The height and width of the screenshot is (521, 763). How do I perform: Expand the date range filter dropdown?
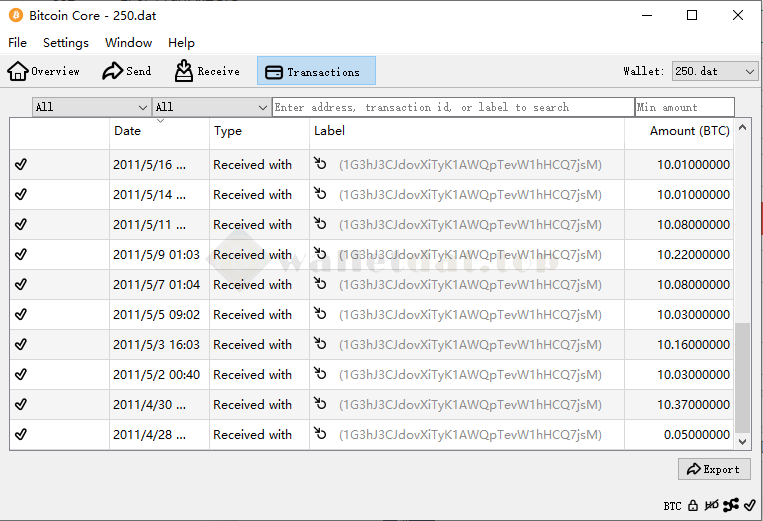click(91, 107)
